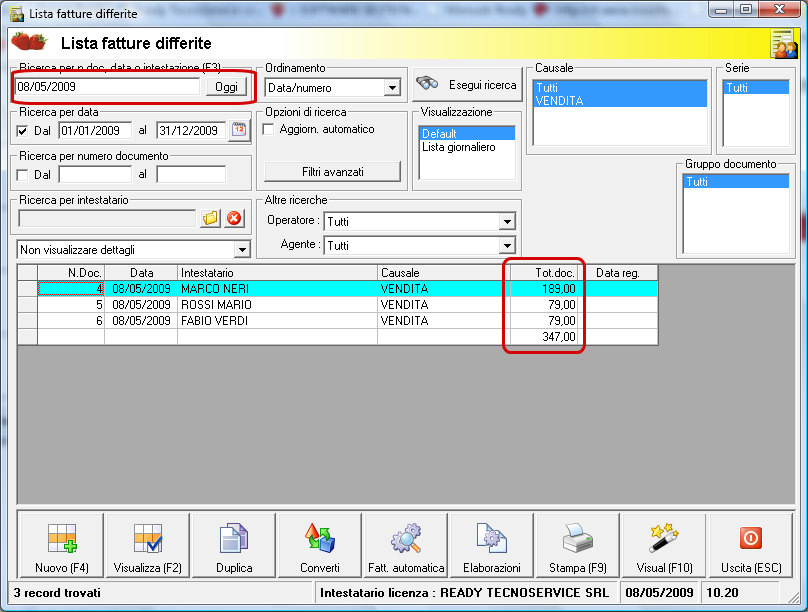Screen dimensions: 808x612
Task: Click the title bar window icon
Action: click(x=17, y=13)
